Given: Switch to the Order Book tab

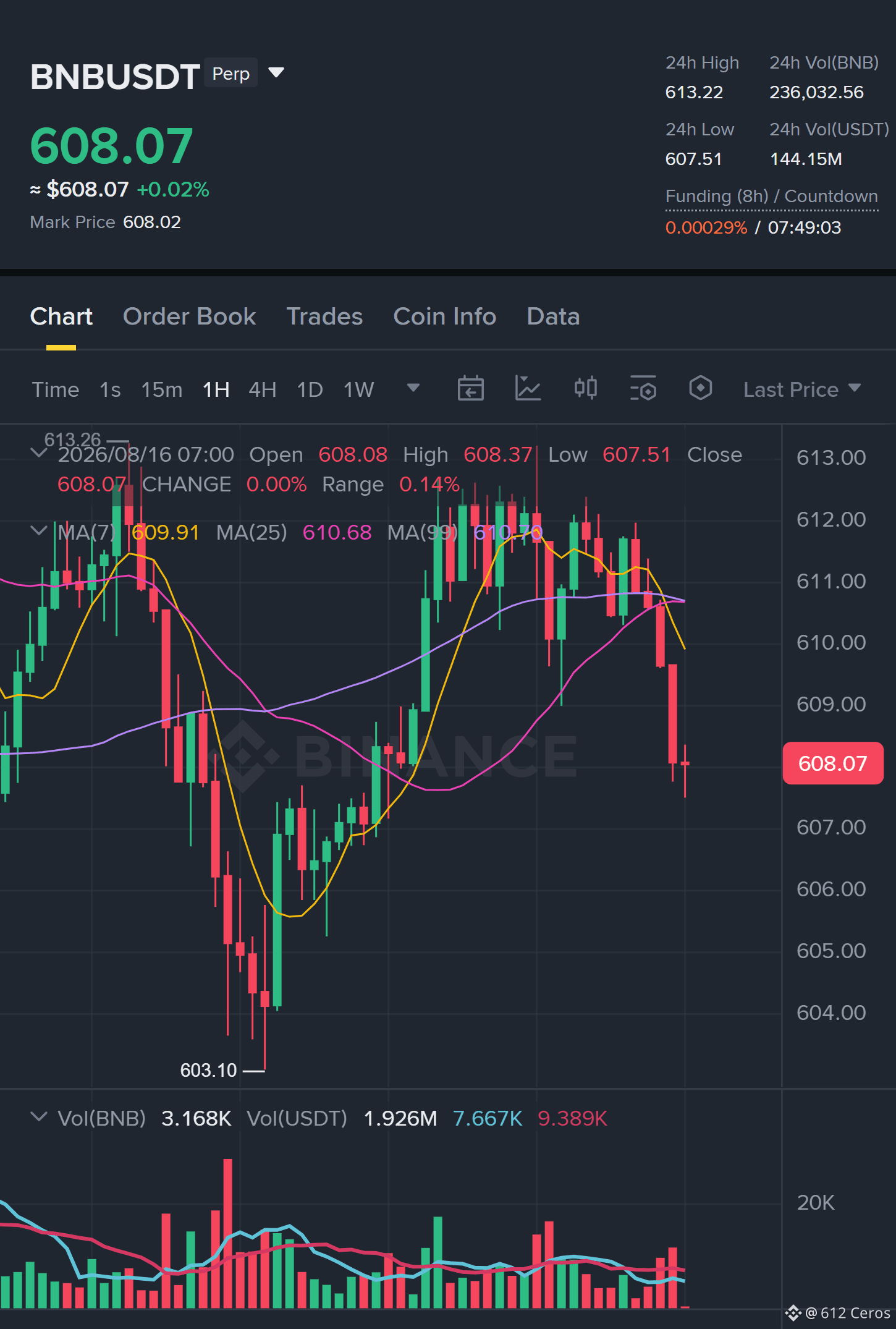Looking at the screenshot, I should 189,316.
